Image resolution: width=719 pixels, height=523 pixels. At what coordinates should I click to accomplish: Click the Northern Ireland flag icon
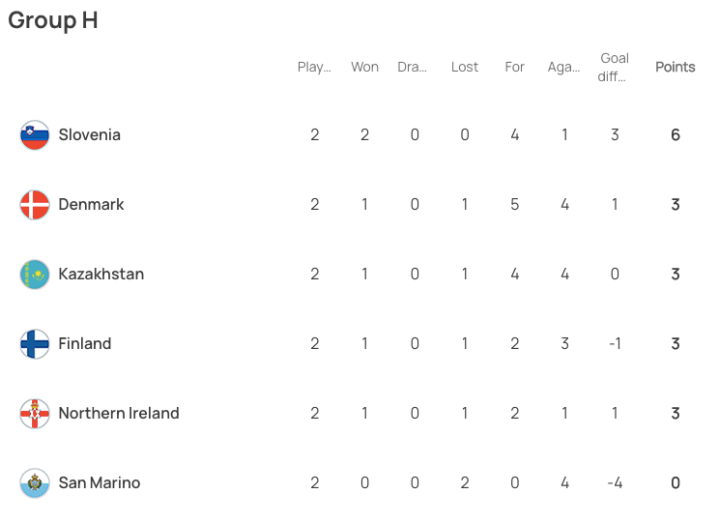35,413
